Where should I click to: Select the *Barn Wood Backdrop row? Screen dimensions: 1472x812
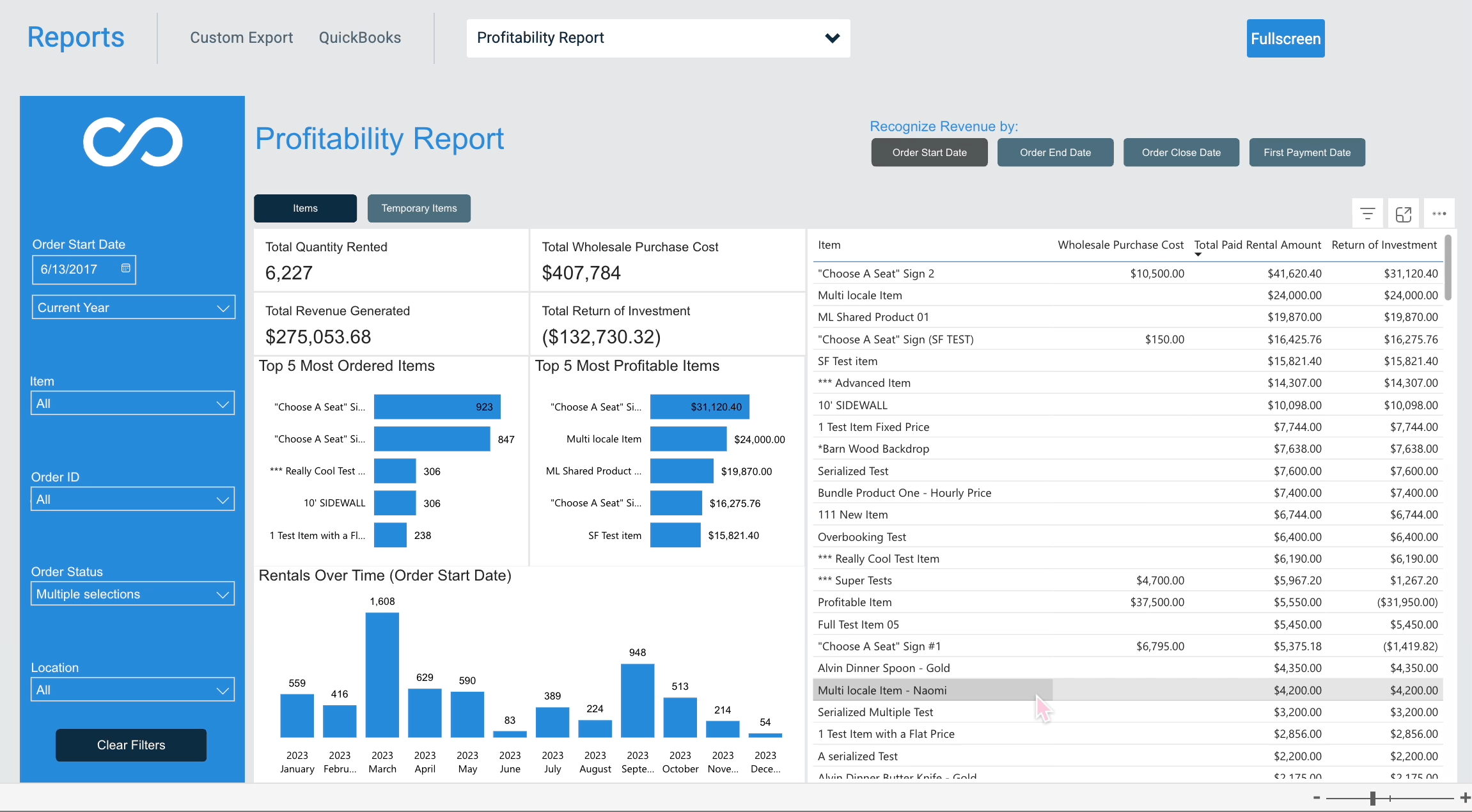[1128, 449]
